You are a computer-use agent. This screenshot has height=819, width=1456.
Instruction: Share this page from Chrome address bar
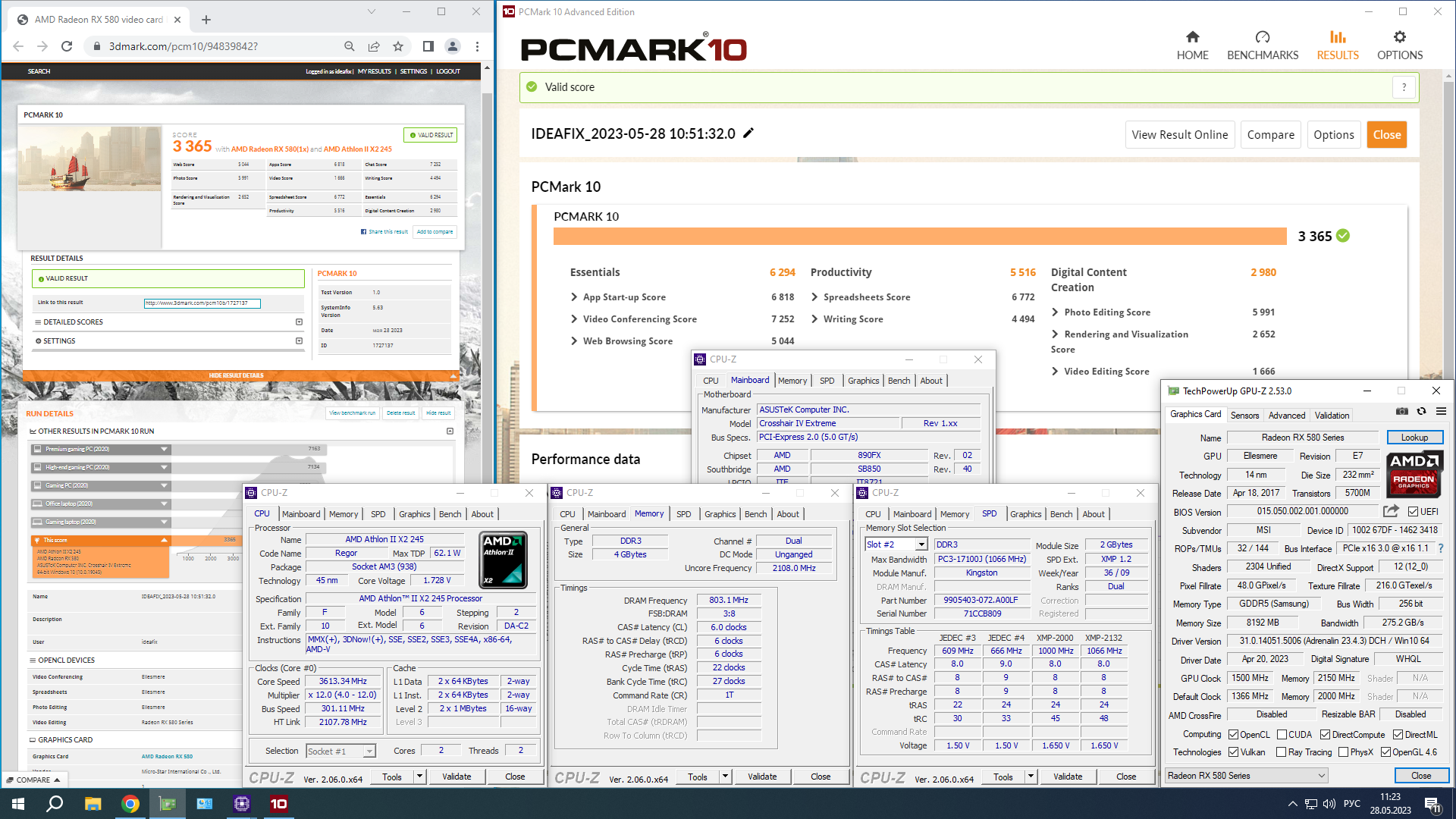(374, 46)
